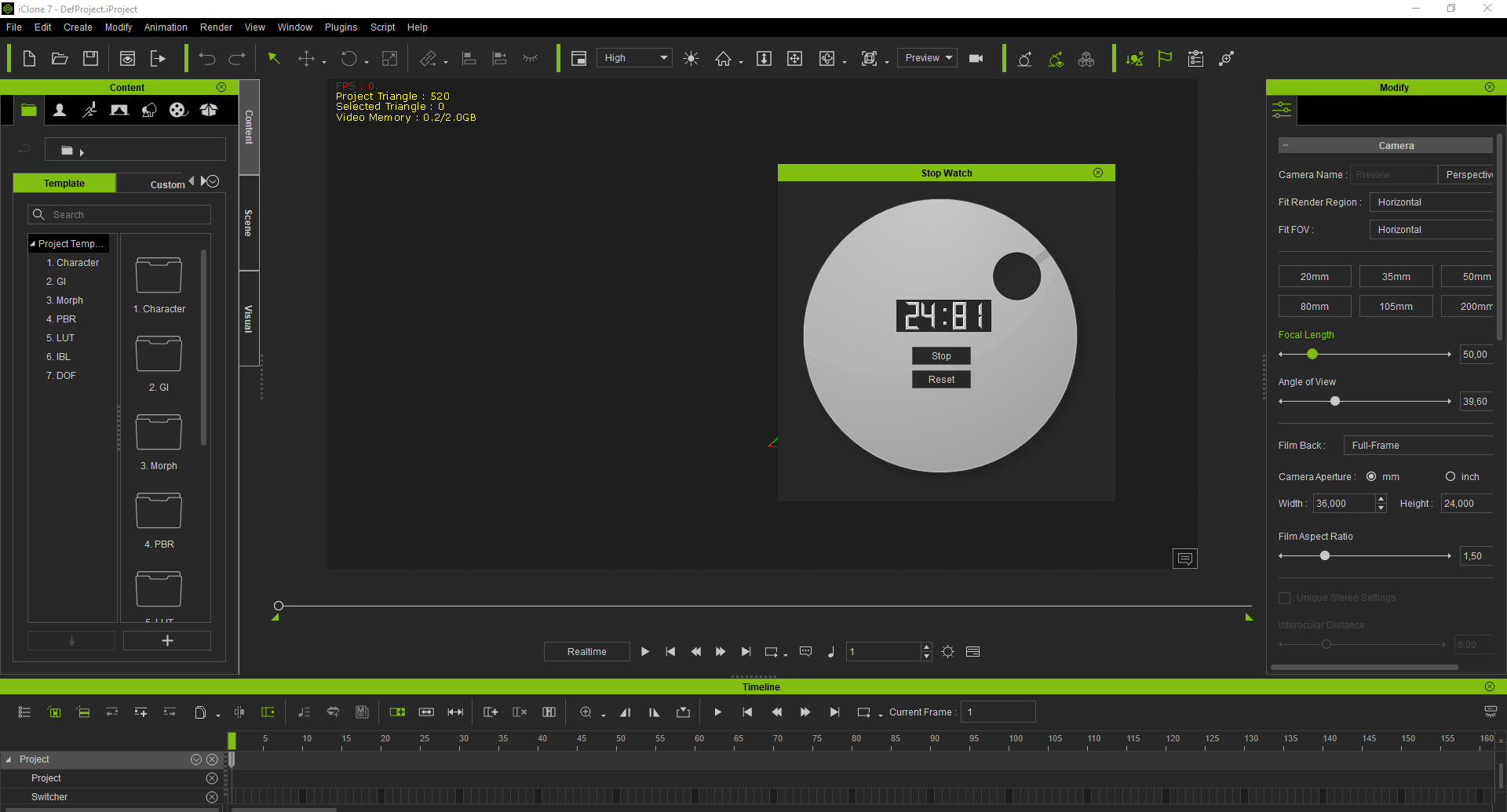Click the timeline track list icon
1507x812 pixels.
[x=24, y=712]
